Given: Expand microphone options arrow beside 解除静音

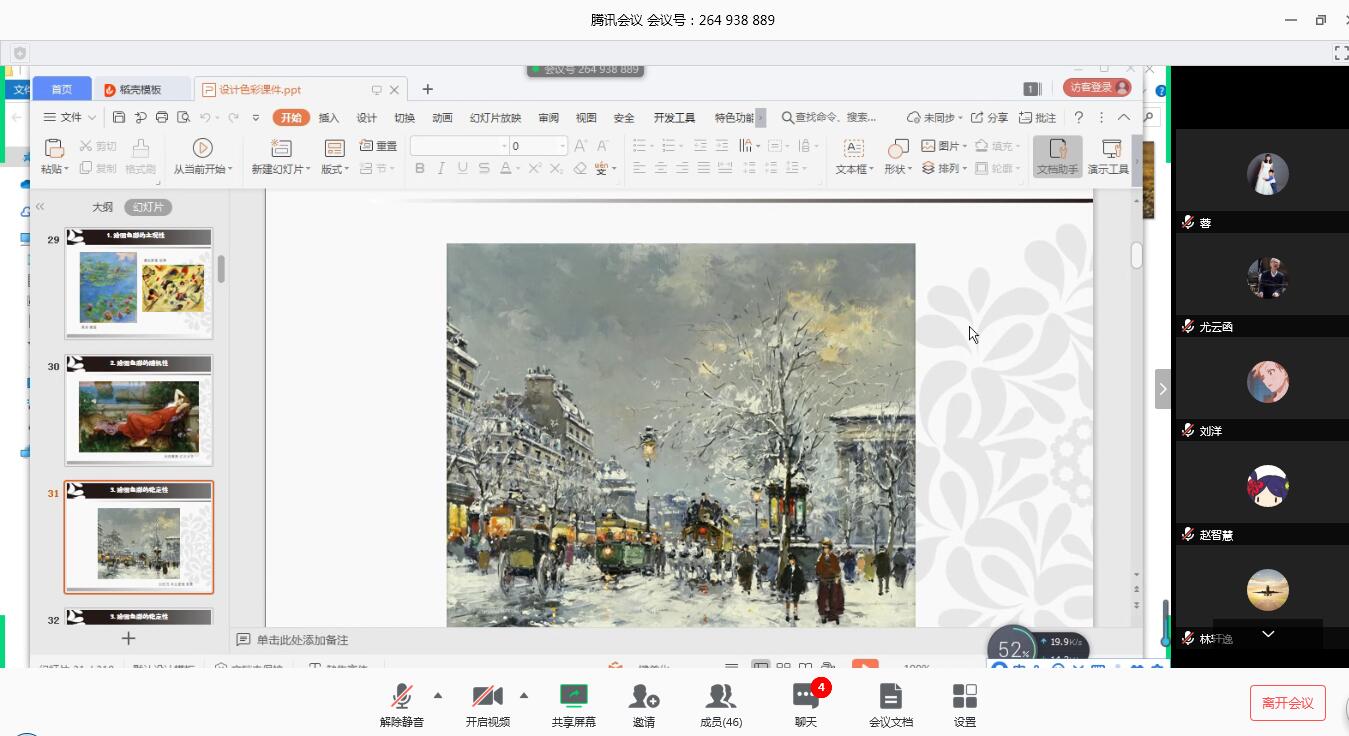Looking at the screenshot, I should pos(437,696).
